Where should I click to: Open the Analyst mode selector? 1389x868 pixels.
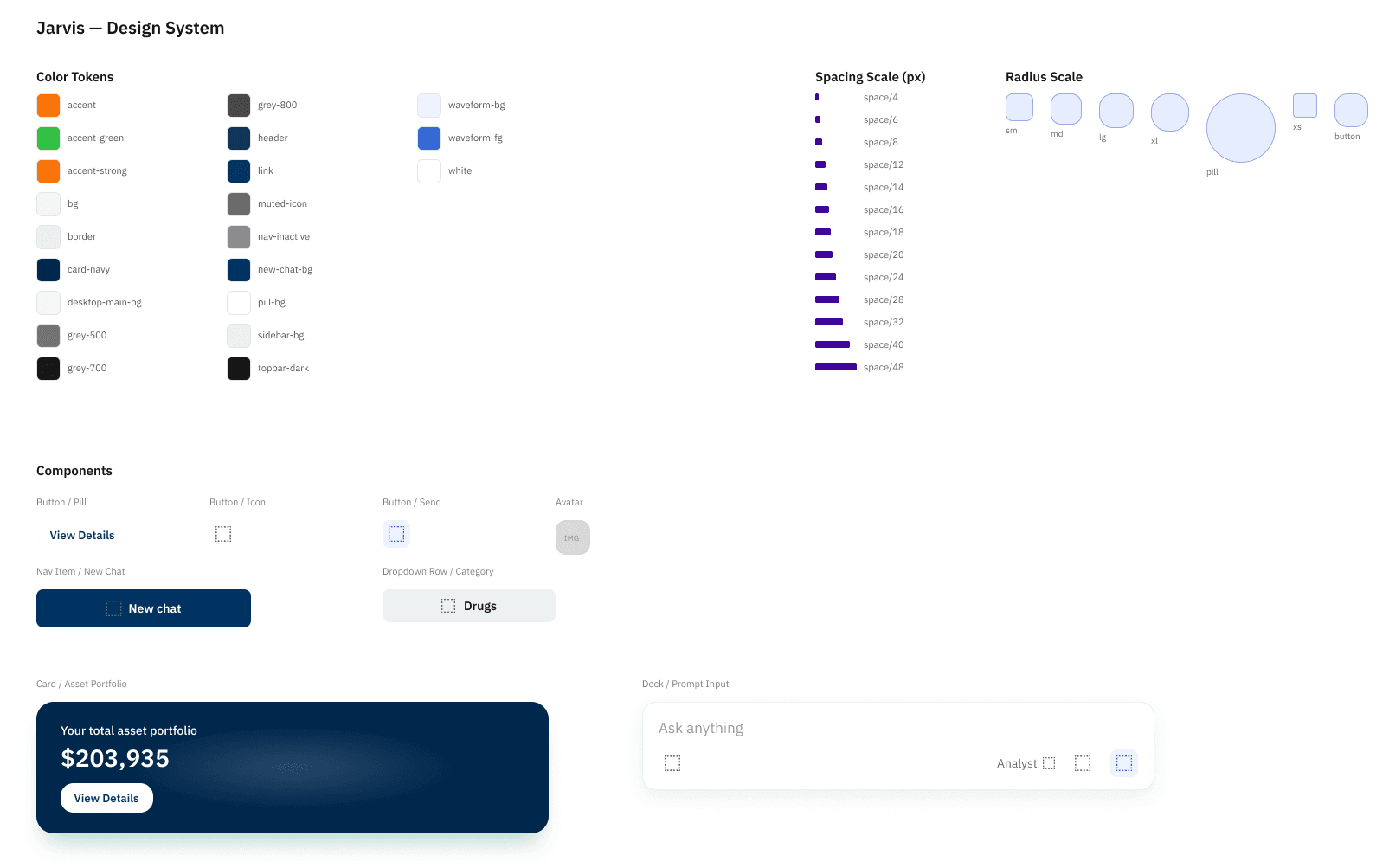point(1026,763)
